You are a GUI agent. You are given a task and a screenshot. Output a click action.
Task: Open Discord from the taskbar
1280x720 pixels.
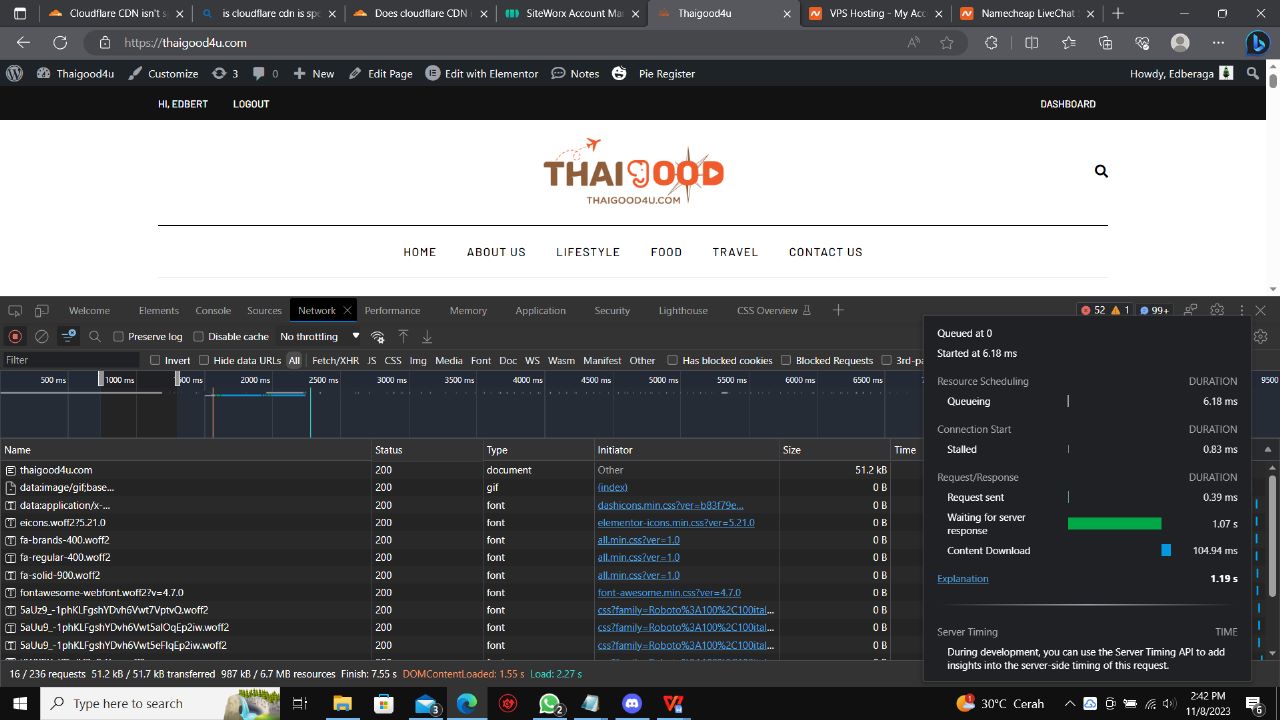pyautogui.click(x=632, y=703)
